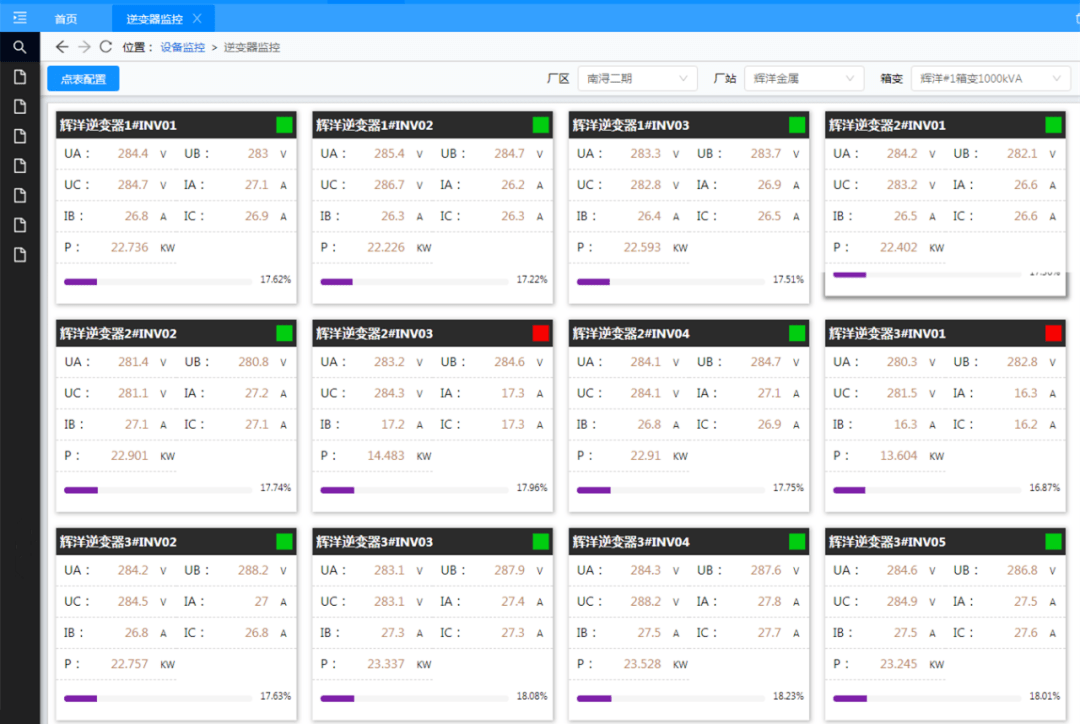Toggle the hamburger menu collapse icon

point(19,18)
